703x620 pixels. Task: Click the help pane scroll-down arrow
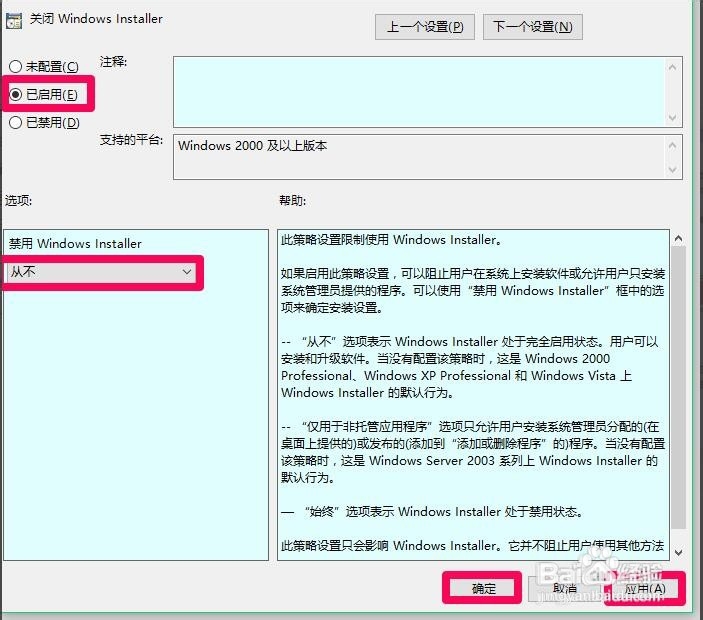point(679,553)
